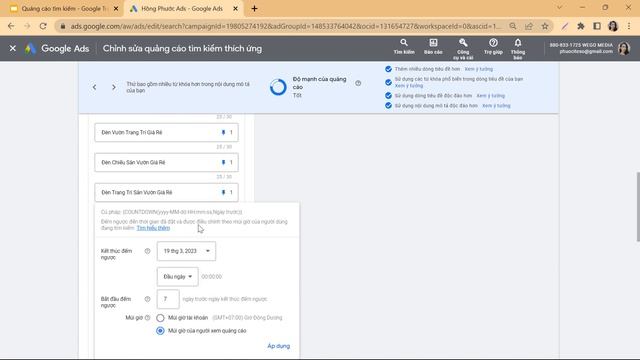Click Xem ý tưởng for từ khóa phổ biến
640x360 pixels.
409,86
